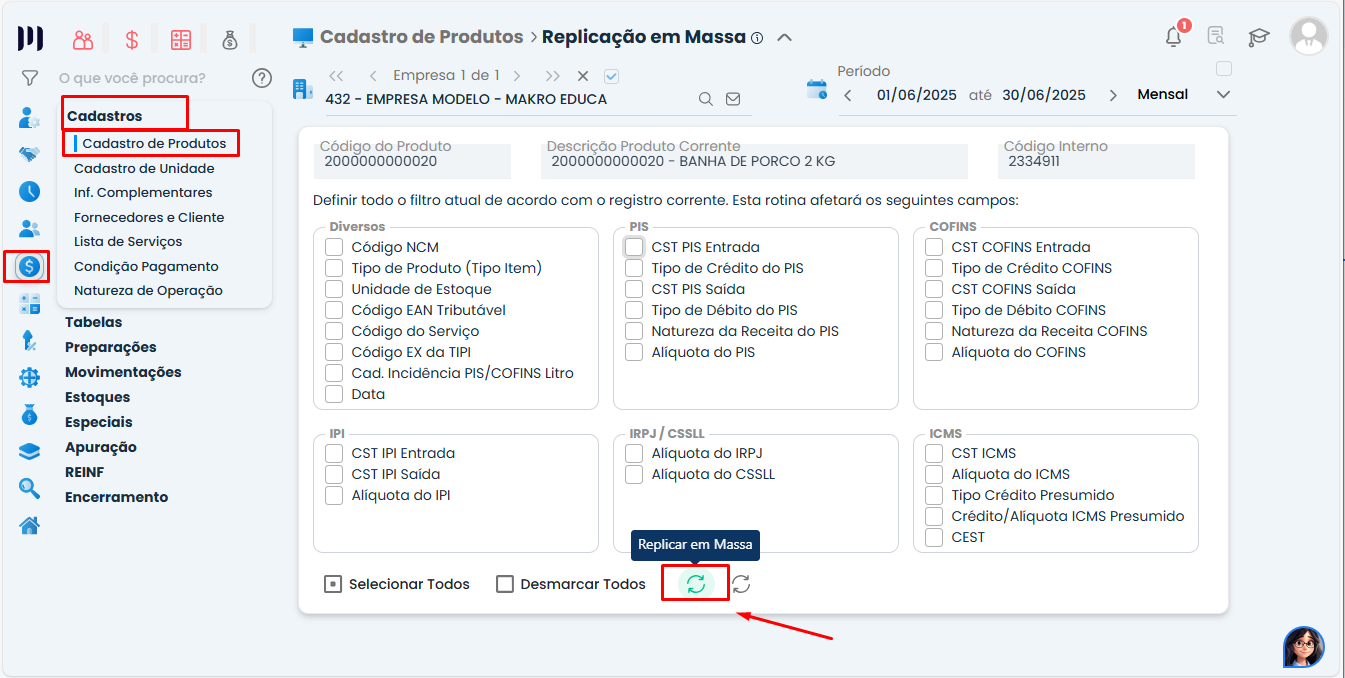The height and width of the screenshot is (678, 1345).
Task: Click the filter funnel icon
Action: (x=30, y=78)
